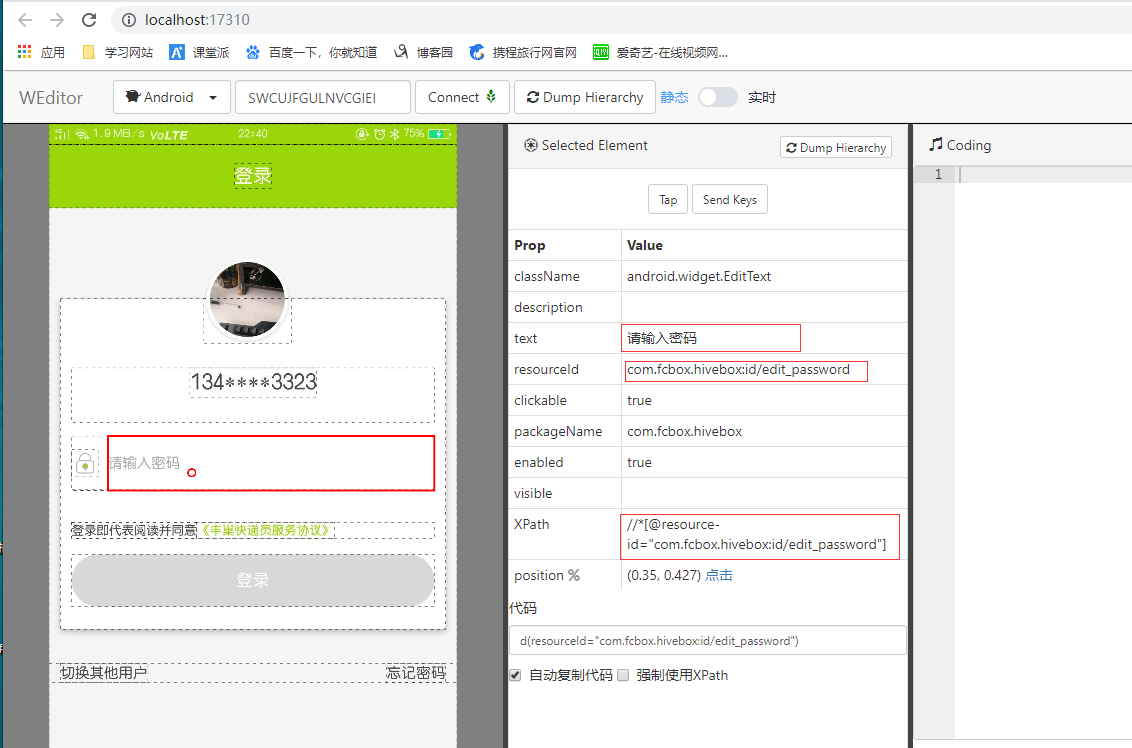Open the 学习网站 bookmark folder
The width and height of the screenshot is (1132, 748).
coord(118,52)
